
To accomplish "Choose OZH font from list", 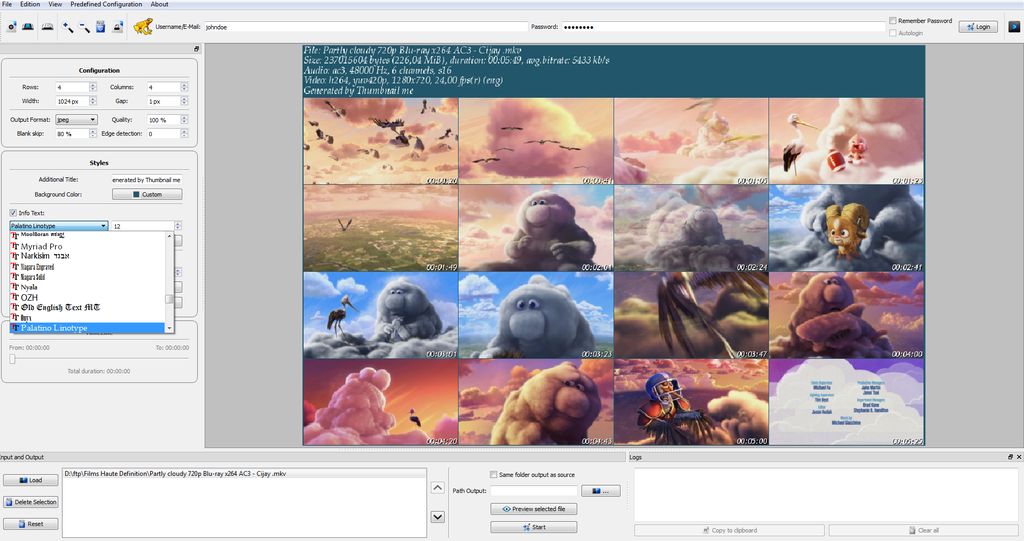I will pyautogui.click(x=89, y=297).
